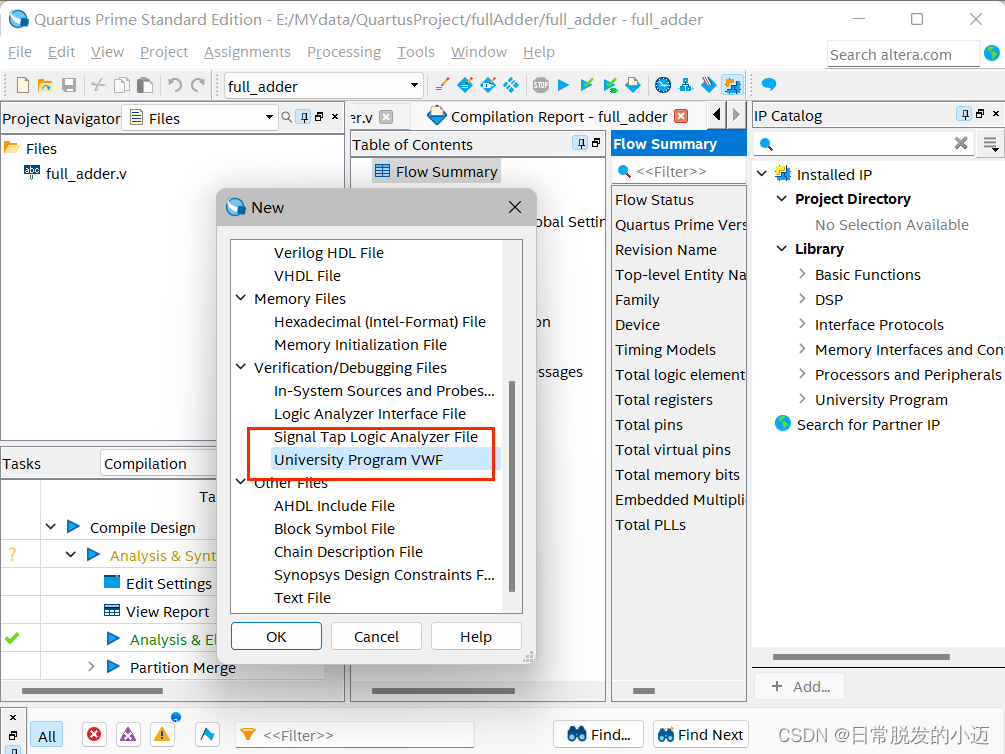This screenshot has height=754, width=1005.
Task: Click Cancel in the New dialog
Action: pyautogui.click(x=376, y=636)
